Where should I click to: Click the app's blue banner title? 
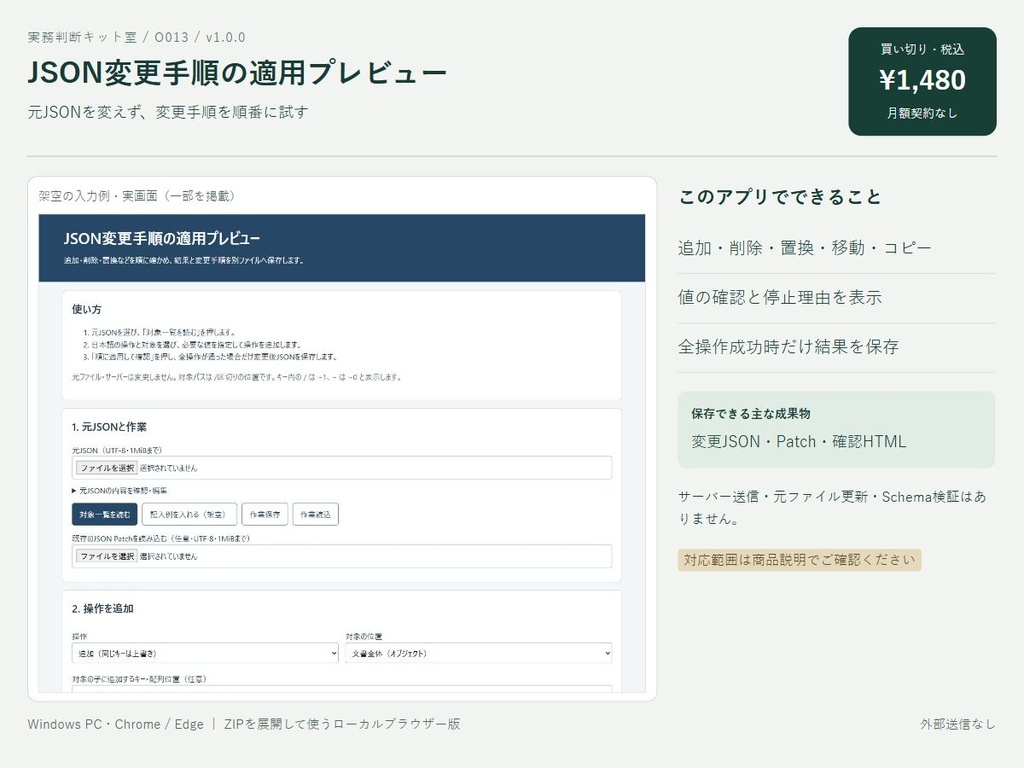(x=162, y=238)
